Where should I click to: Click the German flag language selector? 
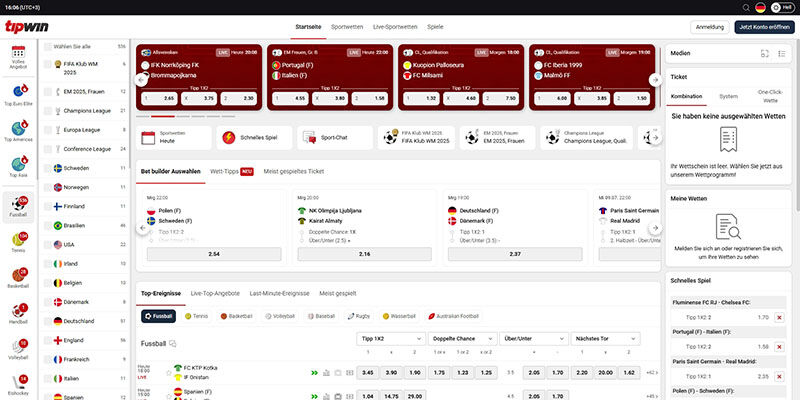[760, 7]
